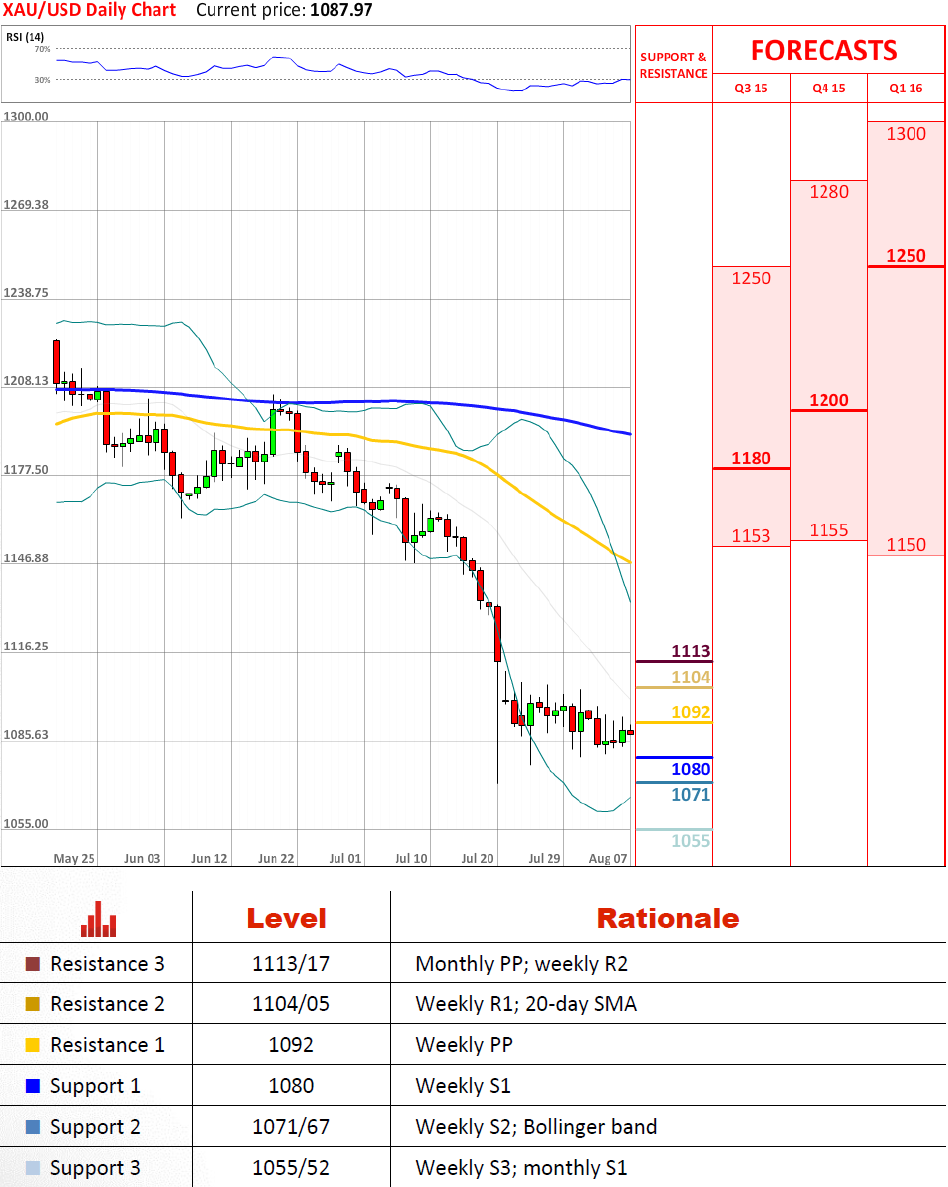Click the 1055 support level marker

pos(691,841)
